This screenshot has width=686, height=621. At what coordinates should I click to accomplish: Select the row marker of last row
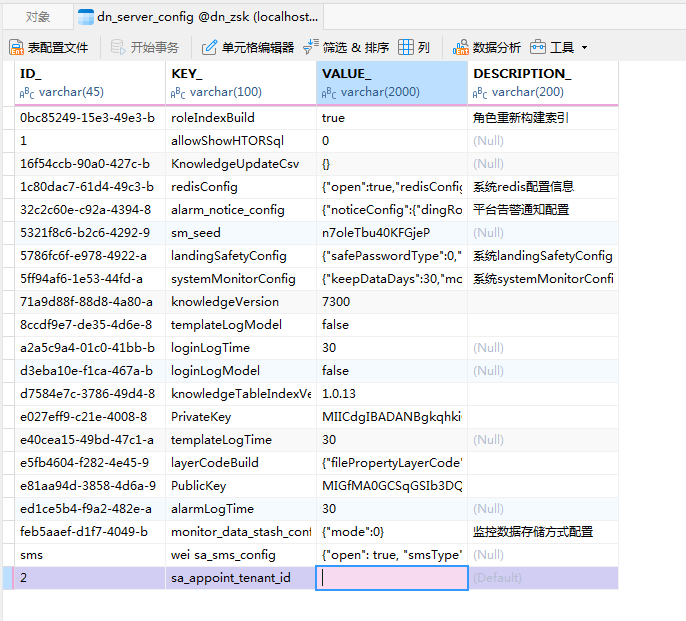tap(7, 578)
